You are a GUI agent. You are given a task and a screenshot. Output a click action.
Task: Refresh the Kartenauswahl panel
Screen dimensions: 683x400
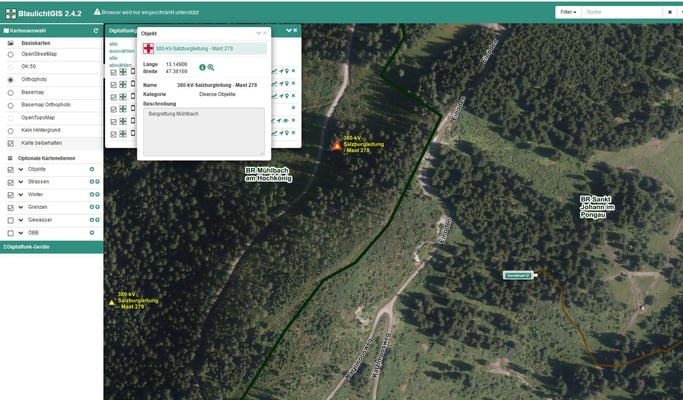coord(96,31)
